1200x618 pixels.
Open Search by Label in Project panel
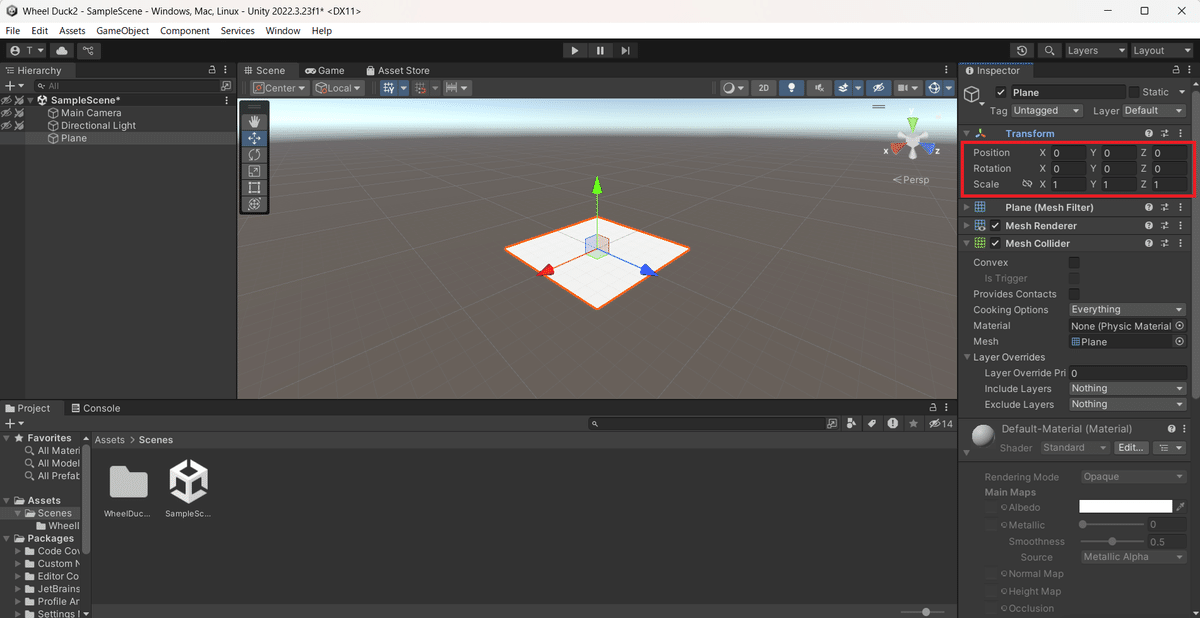[x=871, y=424]
